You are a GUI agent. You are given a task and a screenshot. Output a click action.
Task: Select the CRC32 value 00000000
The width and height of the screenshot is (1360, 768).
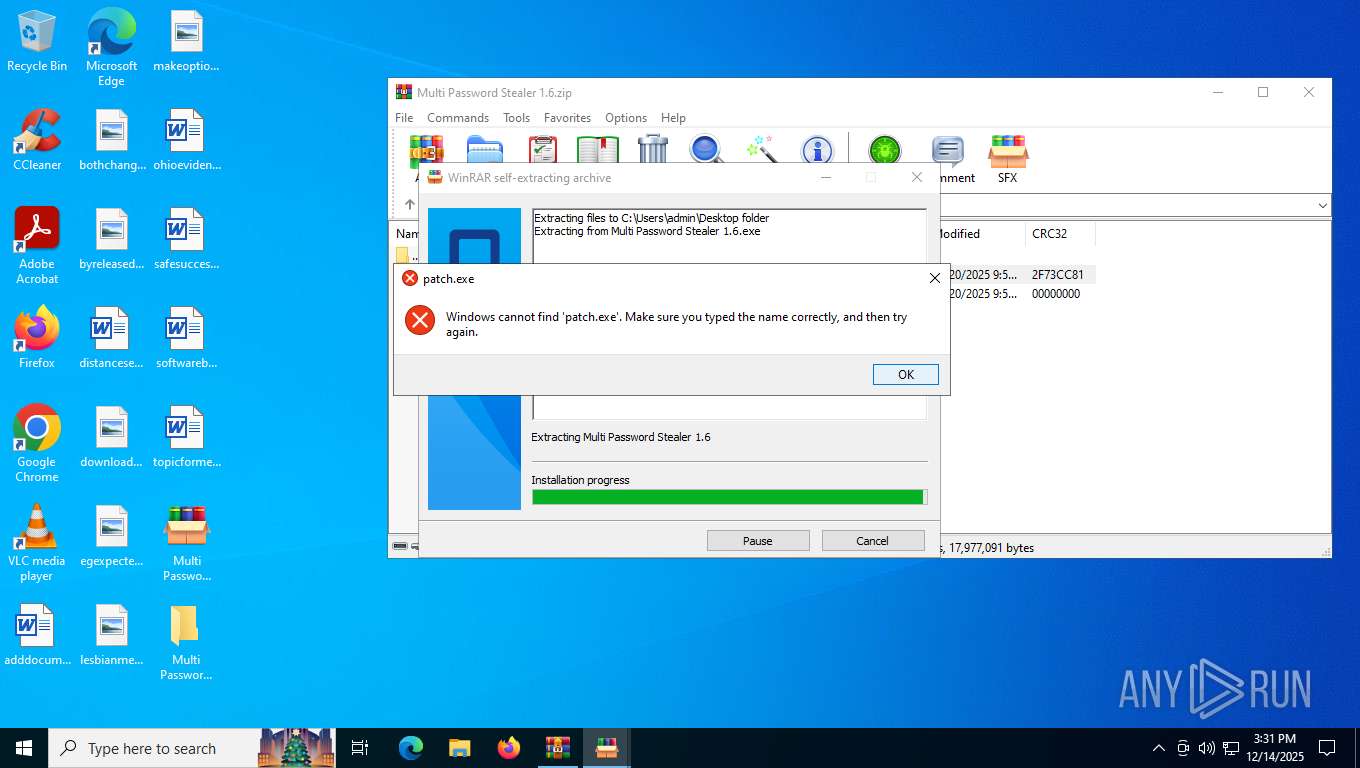[1056, 294]
